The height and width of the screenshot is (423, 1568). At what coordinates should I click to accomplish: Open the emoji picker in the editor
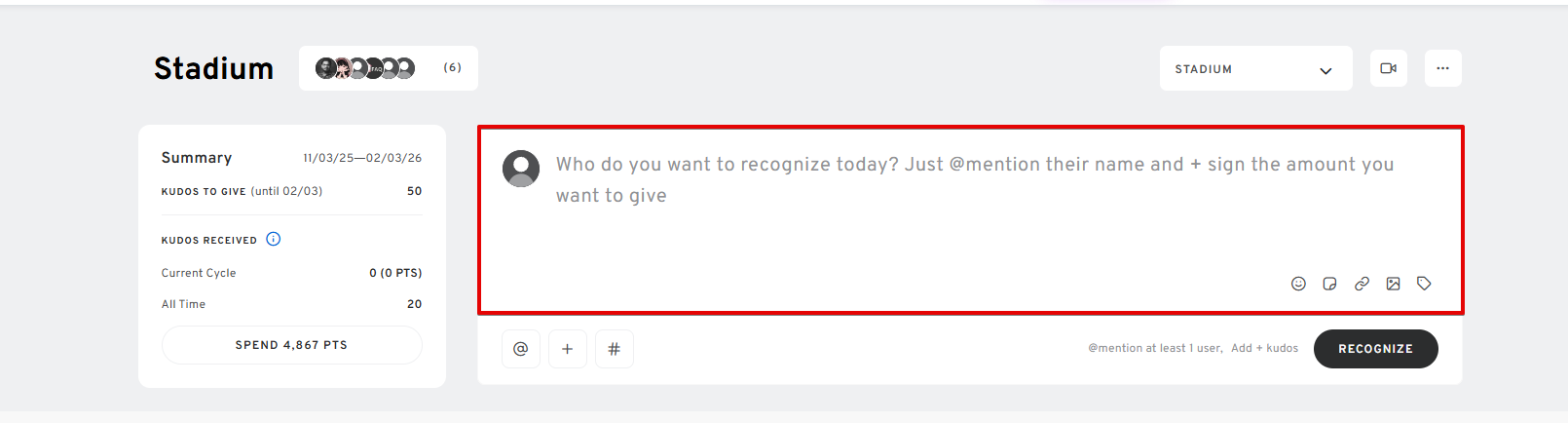(x=1298, y=284)
